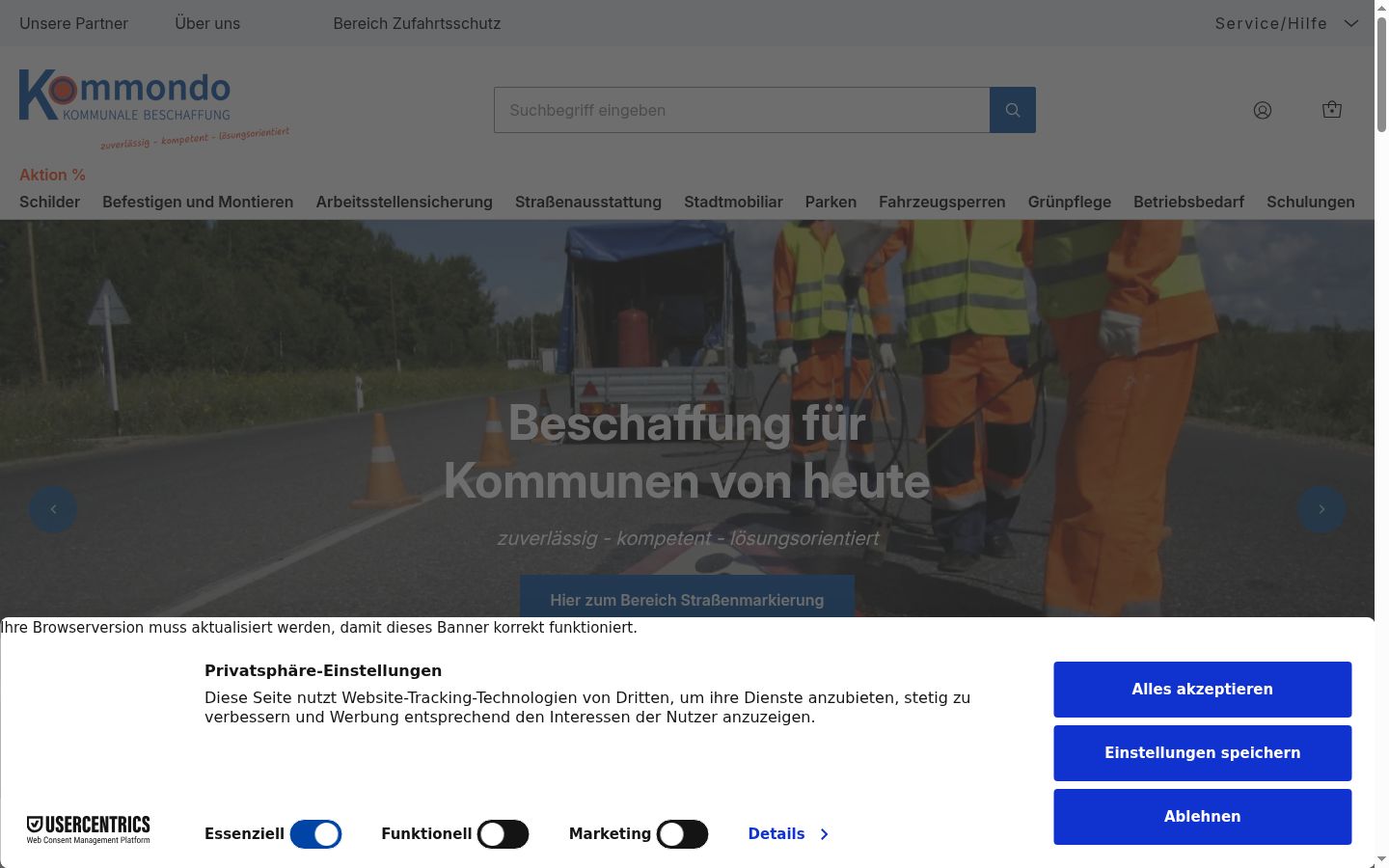Open the Grünpflege menu
The height and width of the screenshot is (868, 1389).
[1070, 202]
